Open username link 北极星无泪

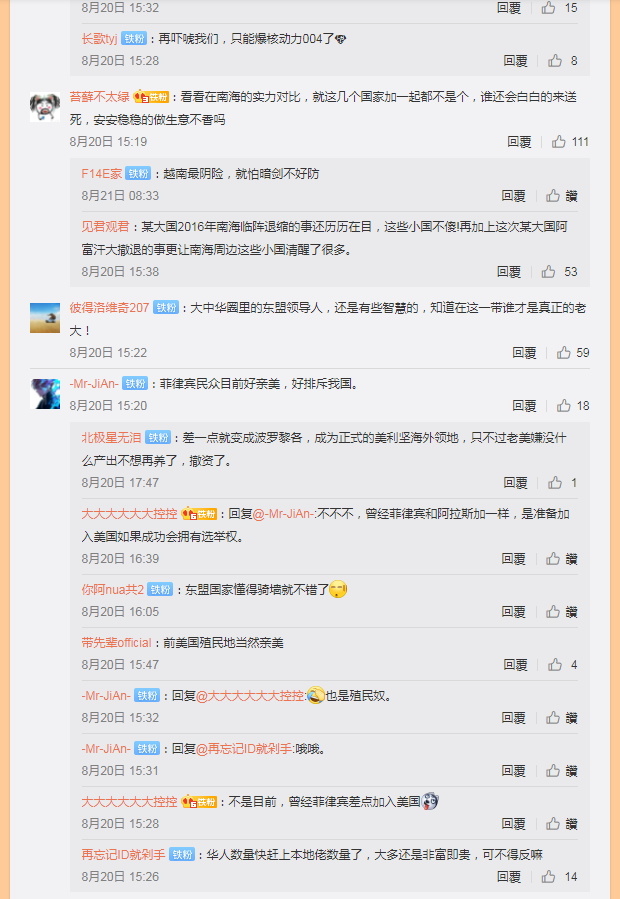[111, 437]
